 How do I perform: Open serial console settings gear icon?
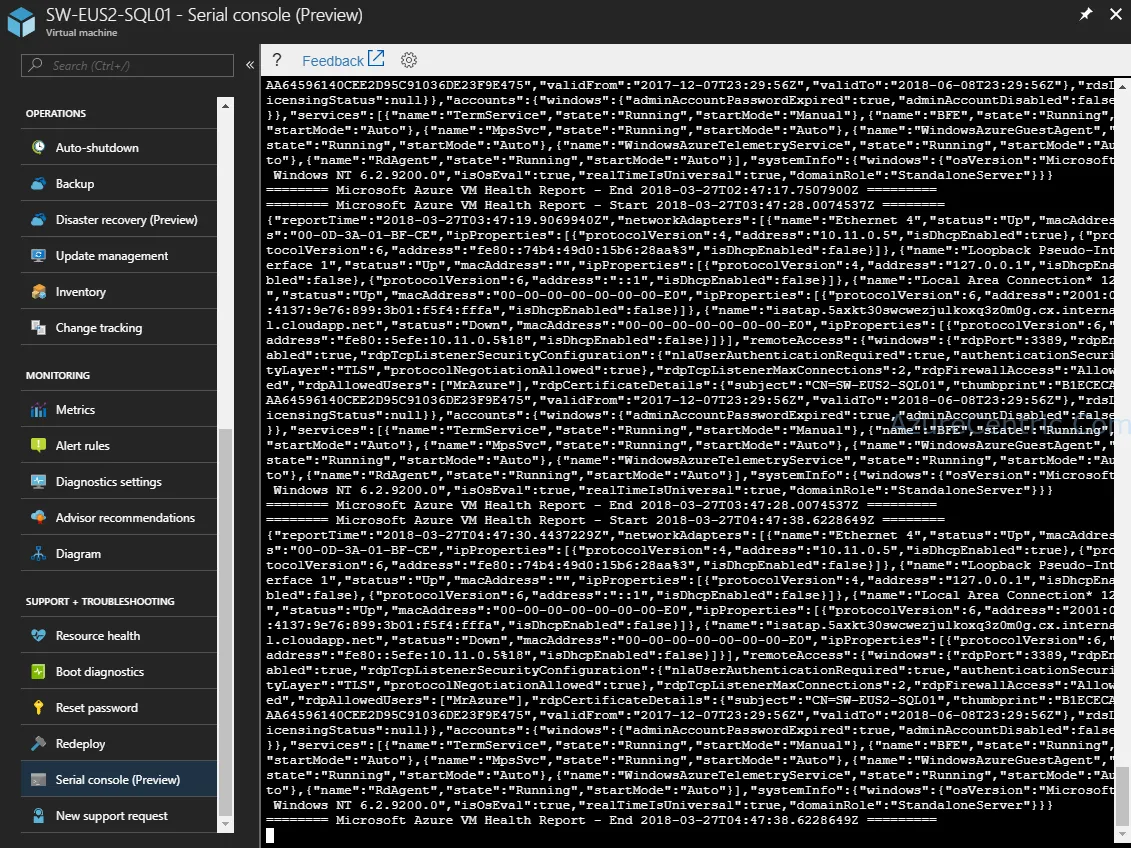[409, 60]
